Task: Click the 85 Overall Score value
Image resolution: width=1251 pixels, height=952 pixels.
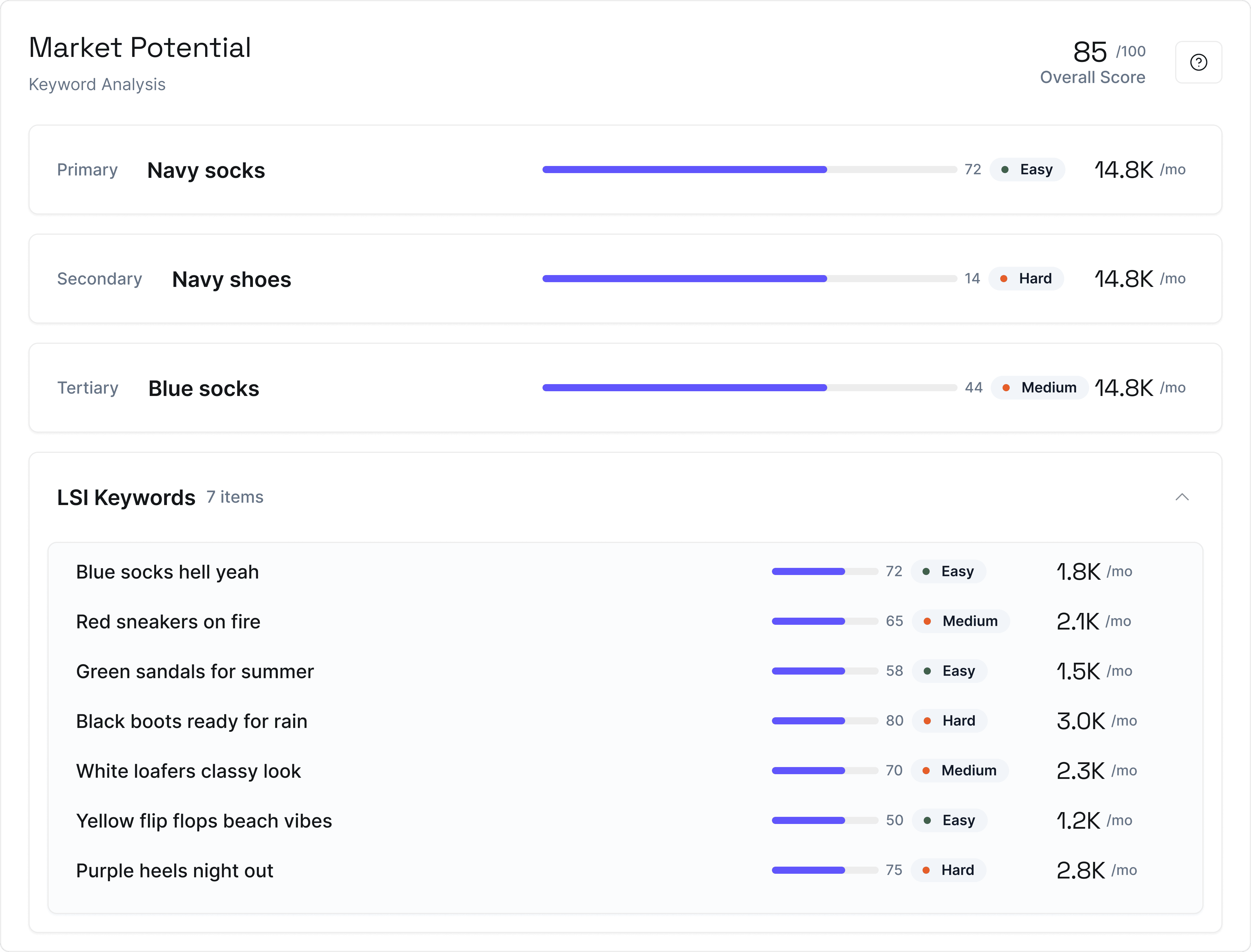Action: click(x=1089, y=52)
